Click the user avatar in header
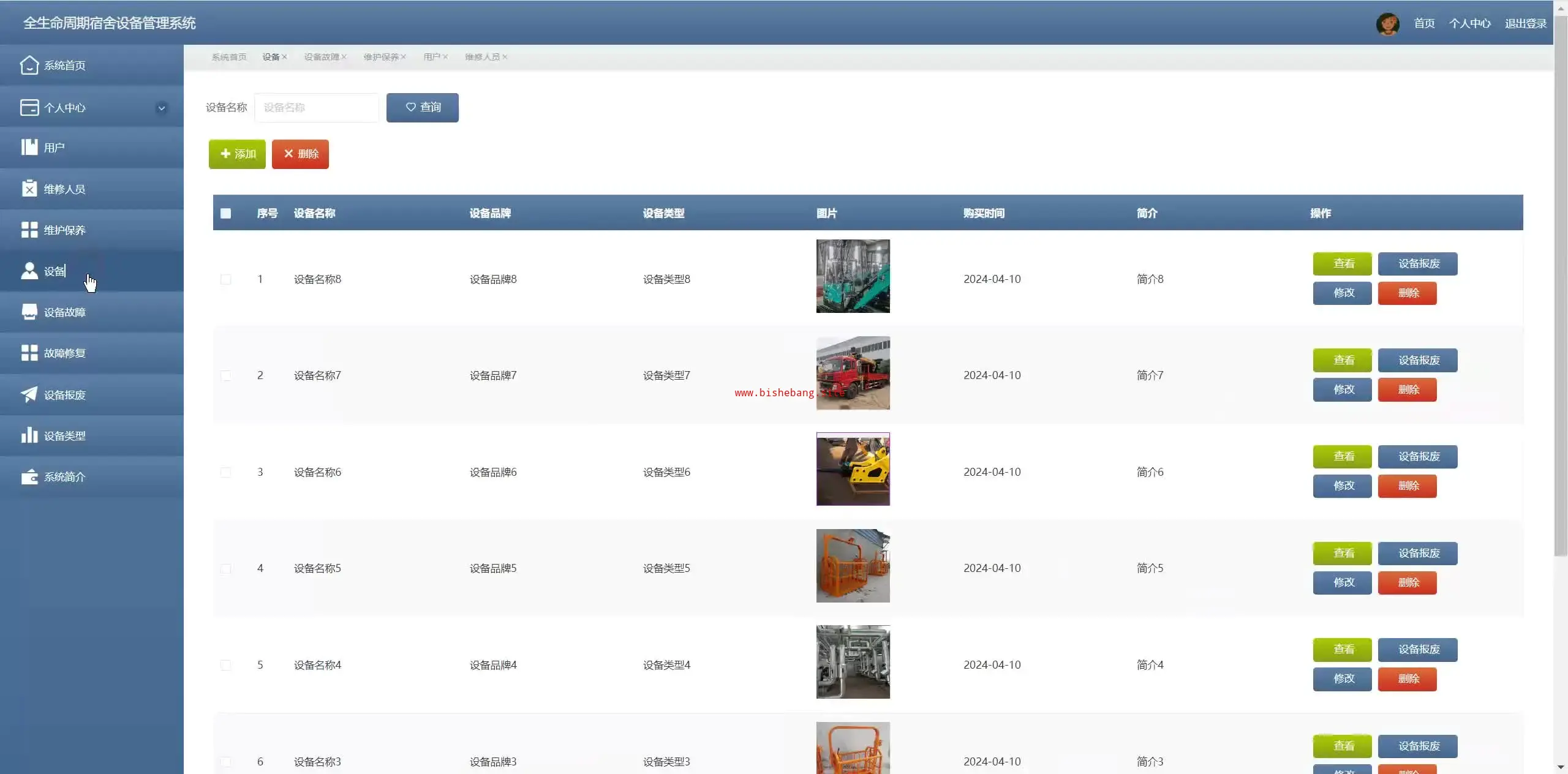1568x774 pixels. coord(1387,24)
